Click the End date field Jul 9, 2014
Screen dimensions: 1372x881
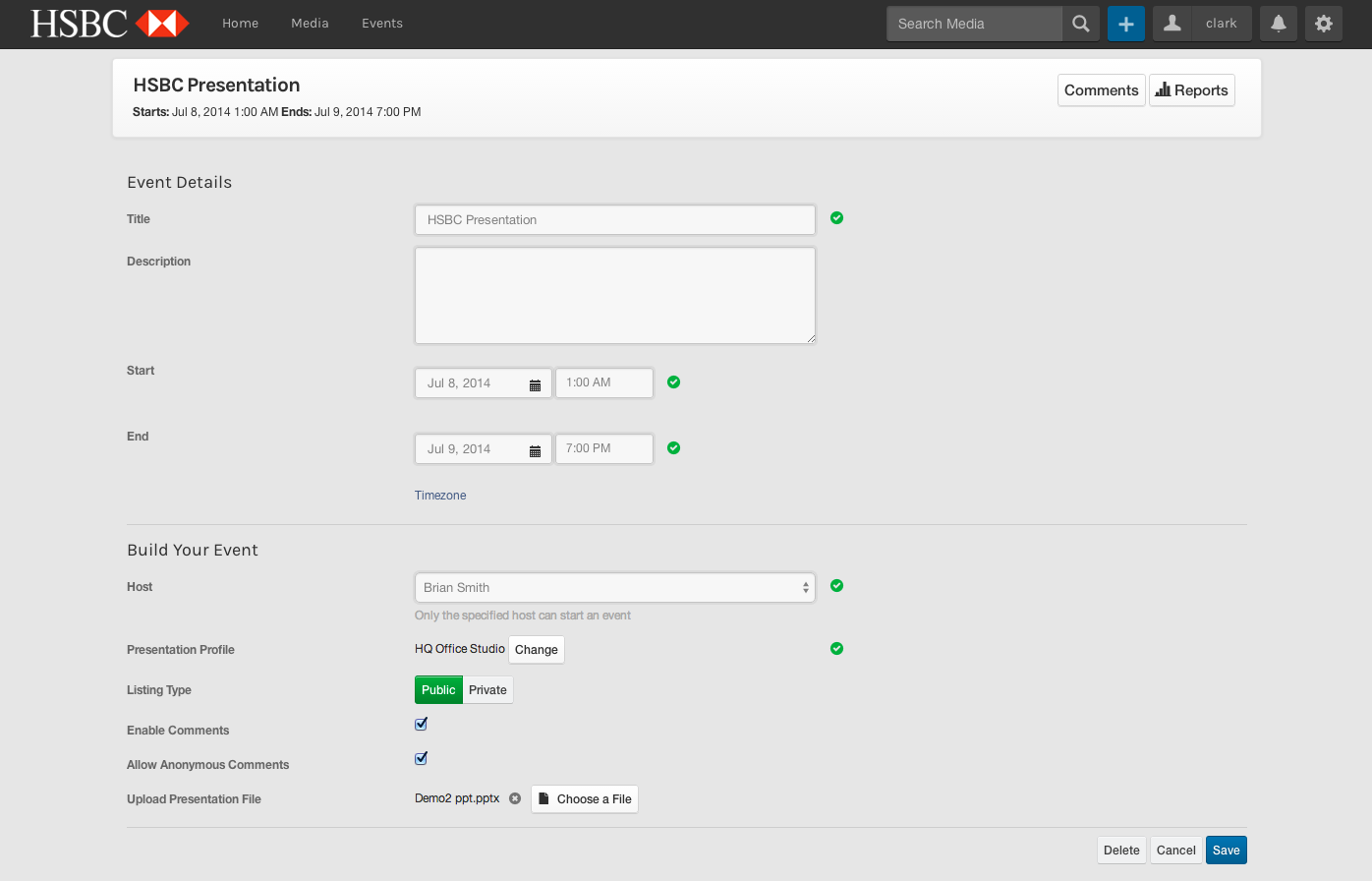484,449
